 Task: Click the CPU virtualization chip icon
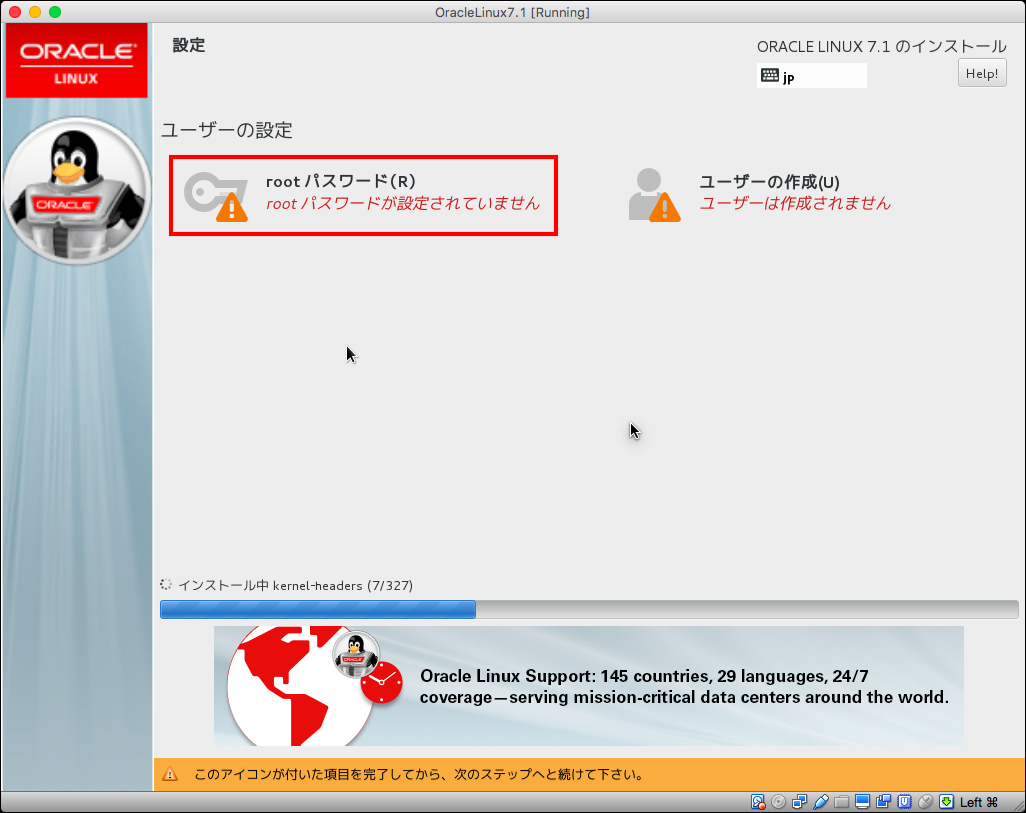tap(904, 802)
